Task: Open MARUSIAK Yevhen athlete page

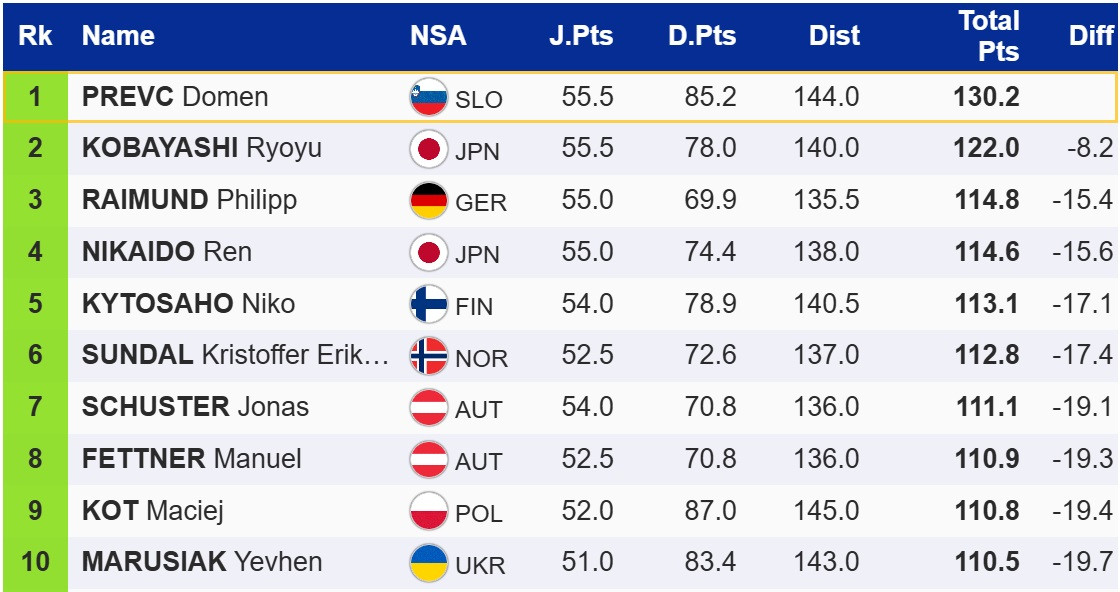Action: 201,563
